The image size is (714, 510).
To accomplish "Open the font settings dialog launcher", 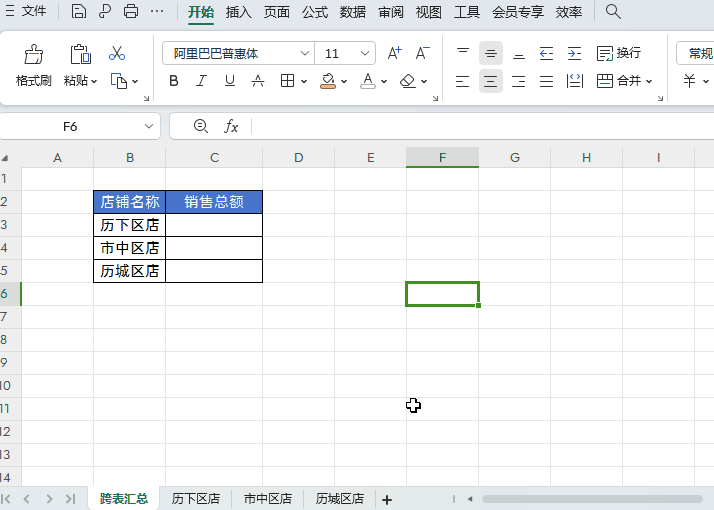I will 435,98.
